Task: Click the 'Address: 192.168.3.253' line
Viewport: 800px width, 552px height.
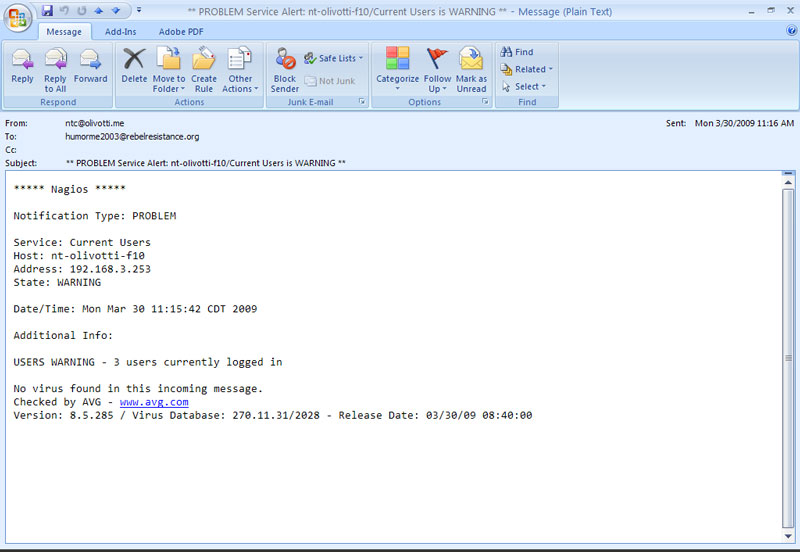Action: click(x=82, y=269)
